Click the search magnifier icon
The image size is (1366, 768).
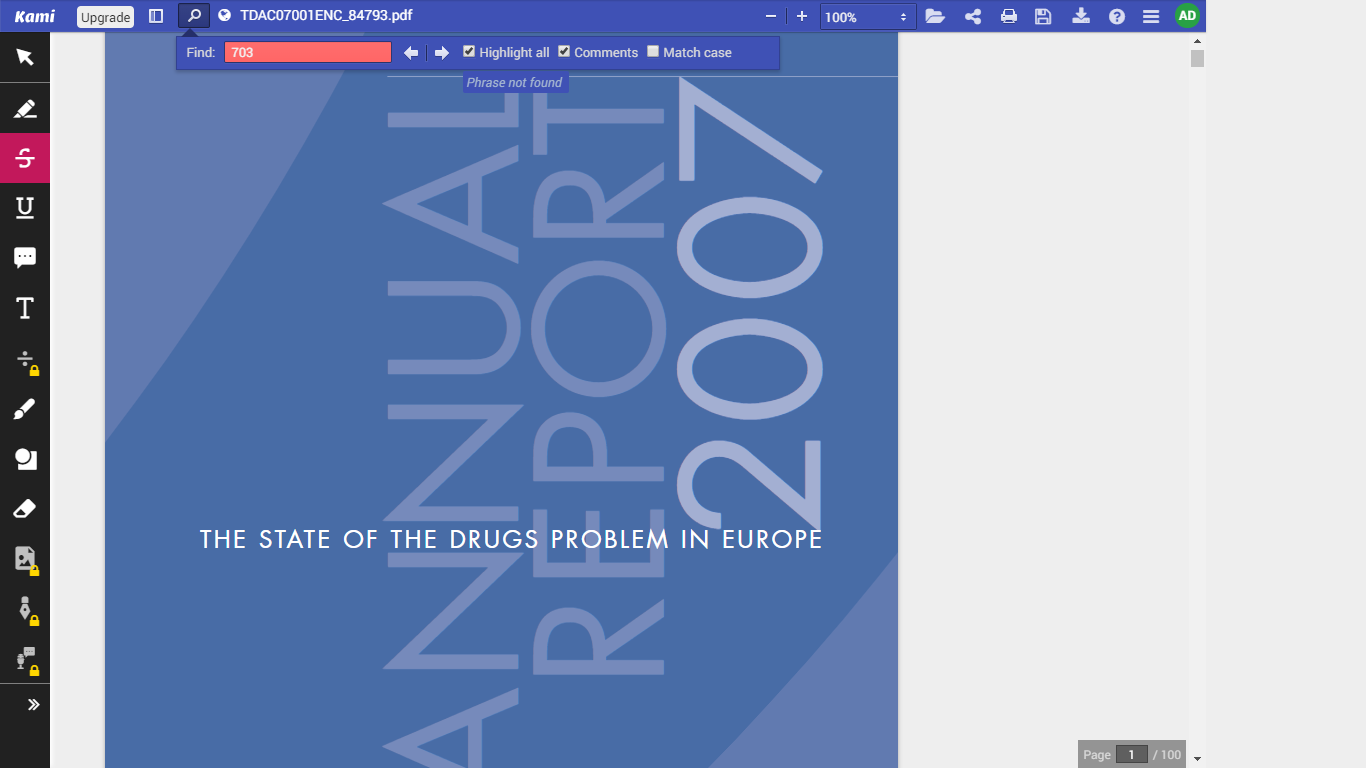tap(194, 16)
